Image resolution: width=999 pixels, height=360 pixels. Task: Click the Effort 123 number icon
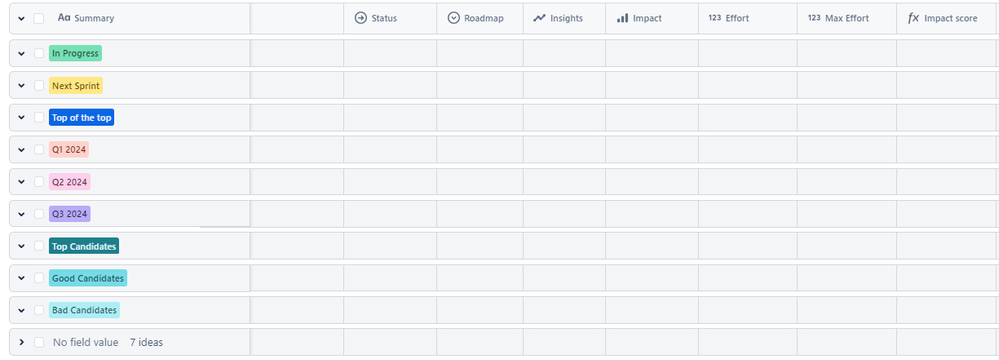click(715, 18)
